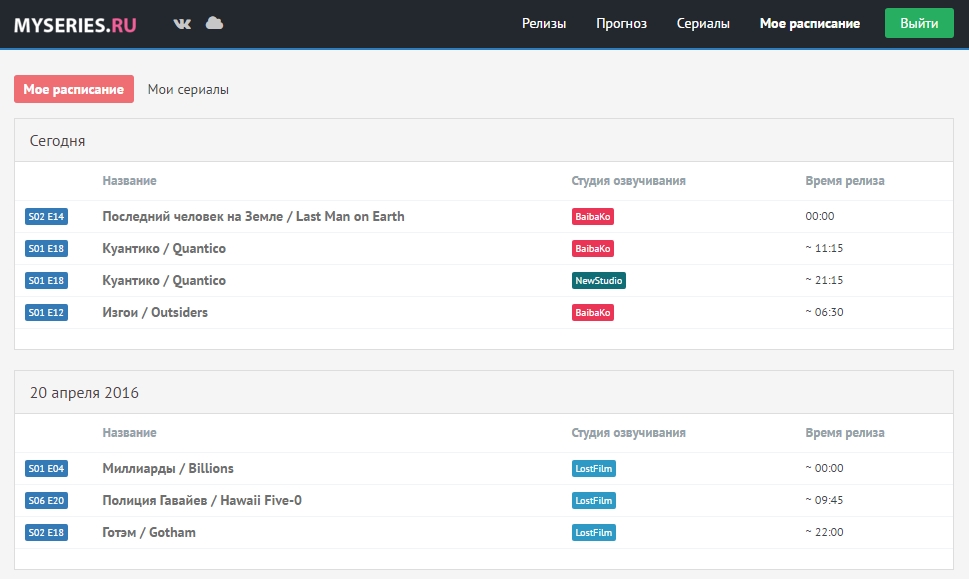Select the red Мое расписание tab
This screenshot has width=969, height=579.
click(x=74, y=89)
